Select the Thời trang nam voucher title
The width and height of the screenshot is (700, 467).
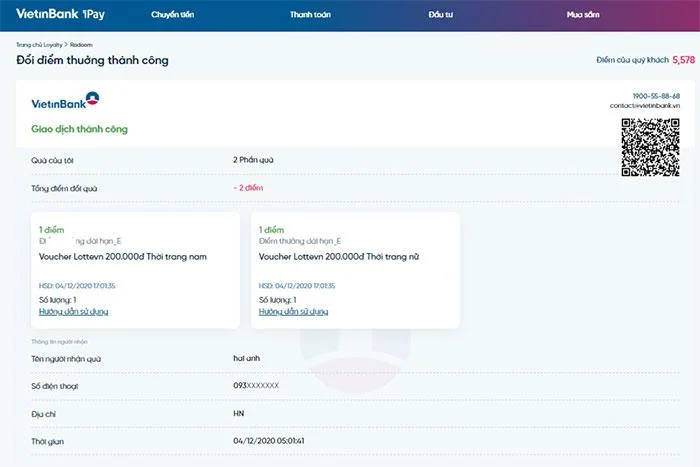pos(123,257)
